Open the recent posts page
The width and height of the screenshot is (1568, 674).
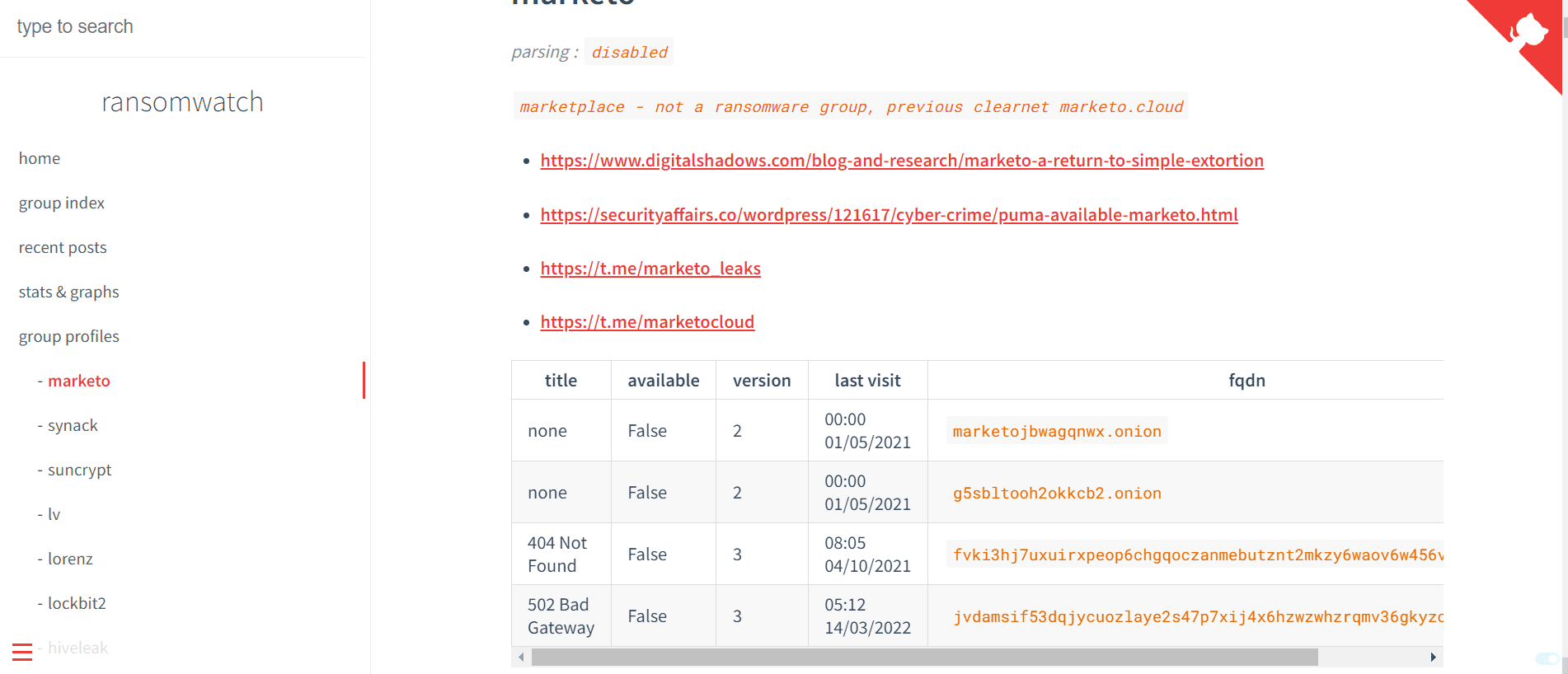(63, 247)
